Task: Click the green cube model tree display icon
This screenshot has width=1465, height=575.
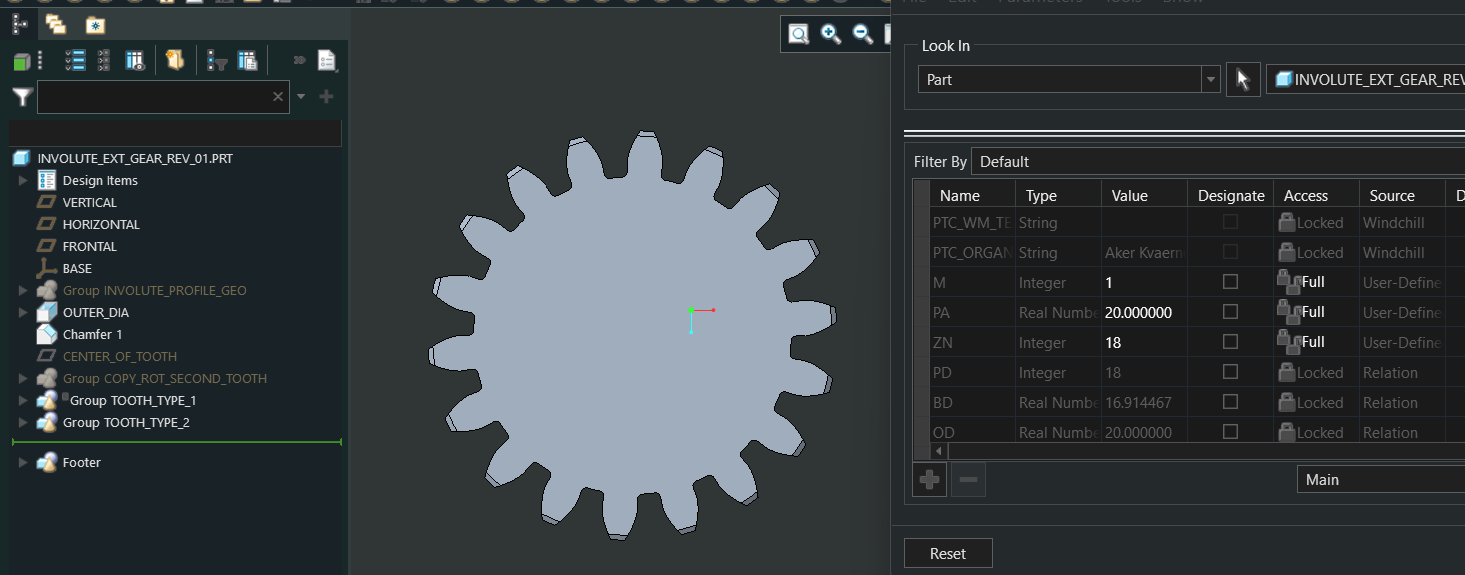Action: tap(22, 62)
